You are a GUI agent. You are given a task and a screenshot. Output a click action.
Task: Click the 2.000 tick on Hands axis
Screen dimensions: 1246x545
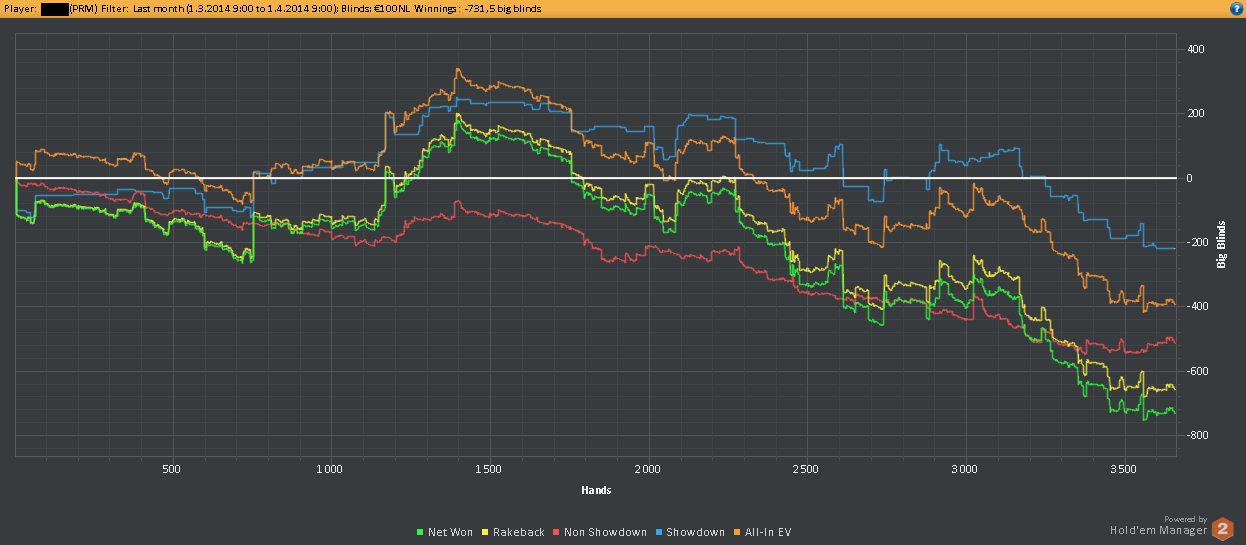[648, 468]
